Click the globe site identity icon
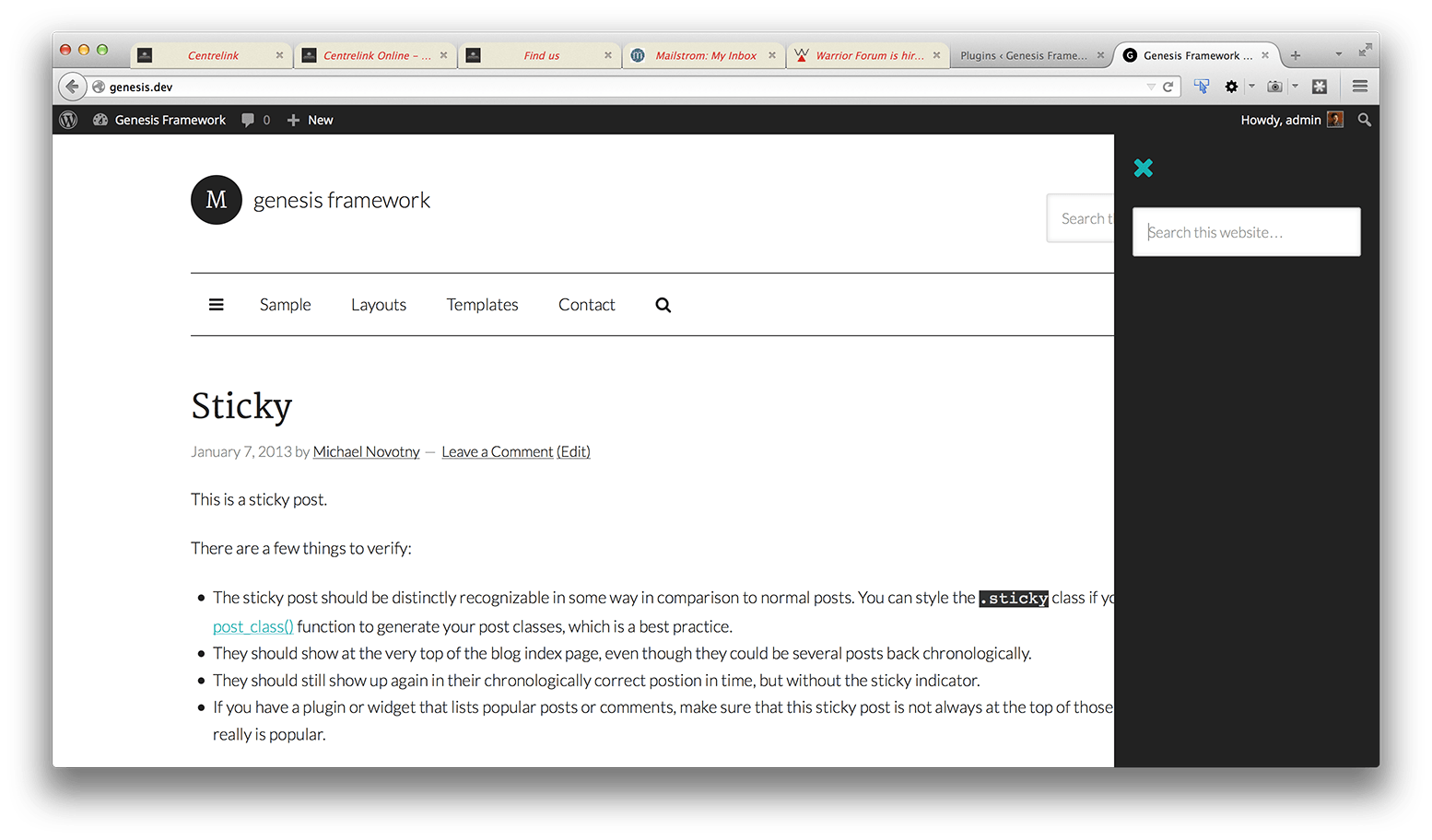This screenshot has width=1432, height=840. [x=99, y=87]
